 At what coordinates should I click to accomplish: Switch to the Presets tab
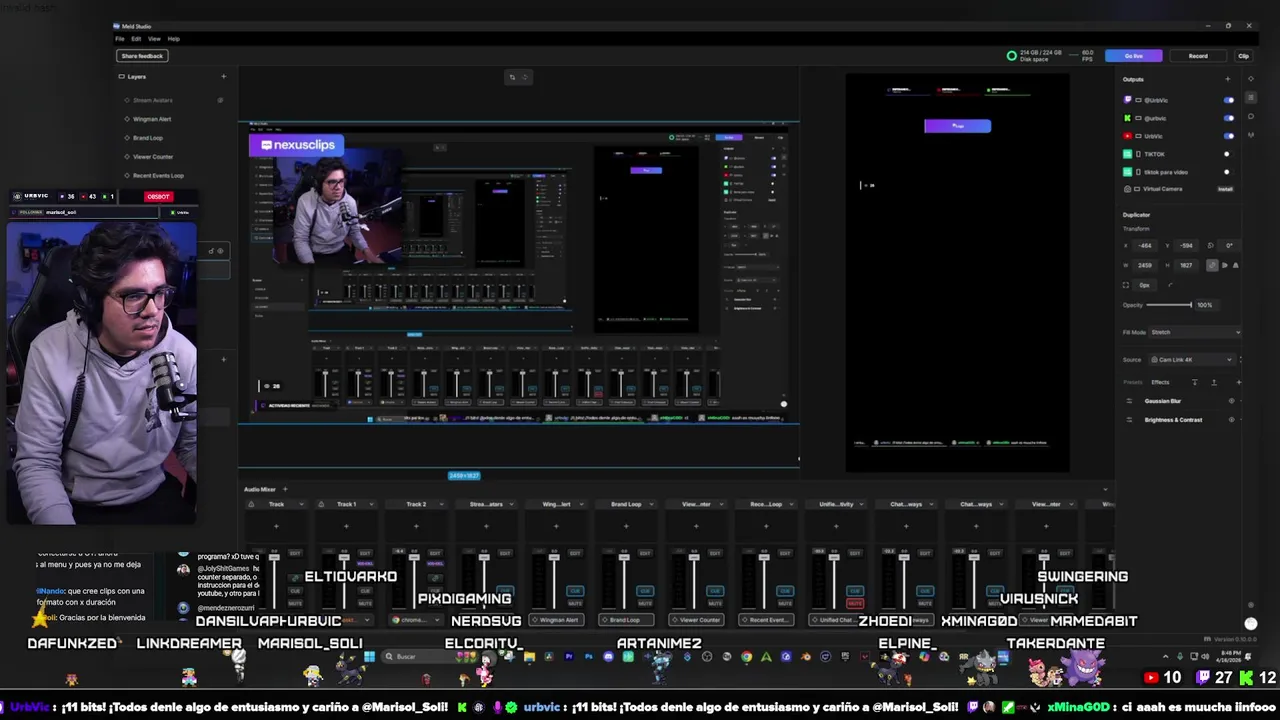tap(1132, 382)
